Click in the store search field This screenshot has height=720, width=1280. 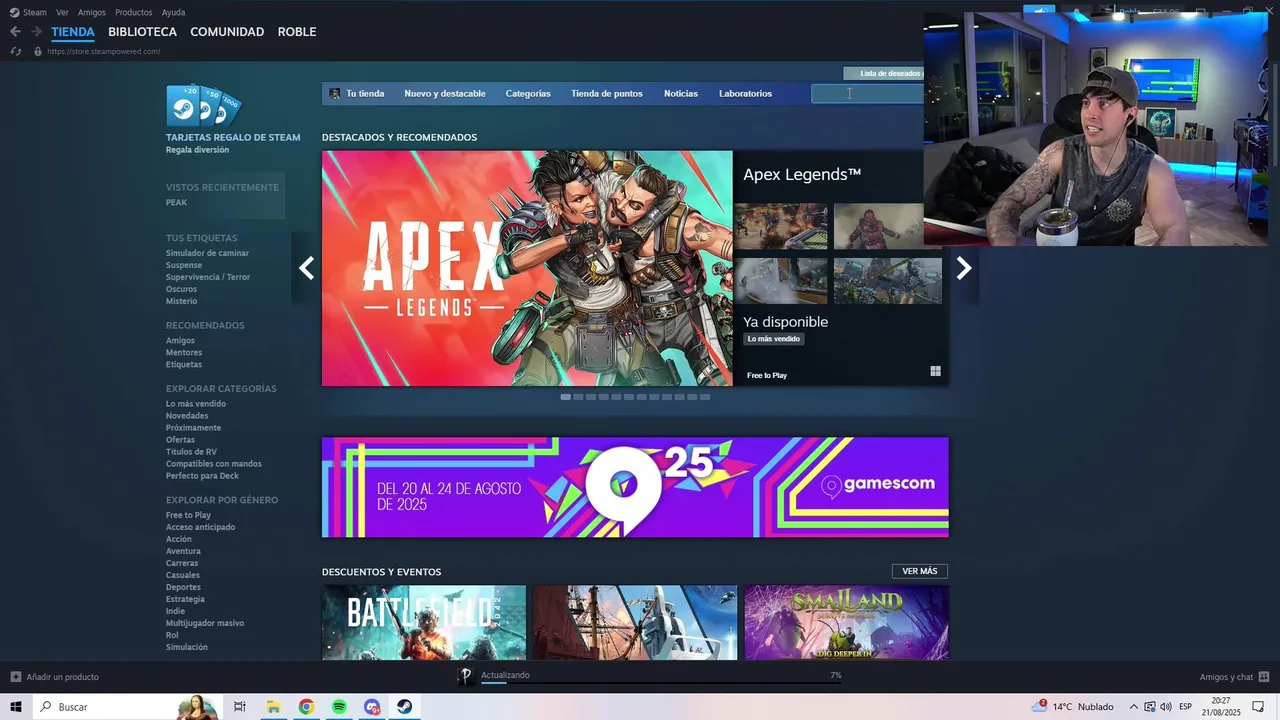pyautogui.click(x=867, y=94)
